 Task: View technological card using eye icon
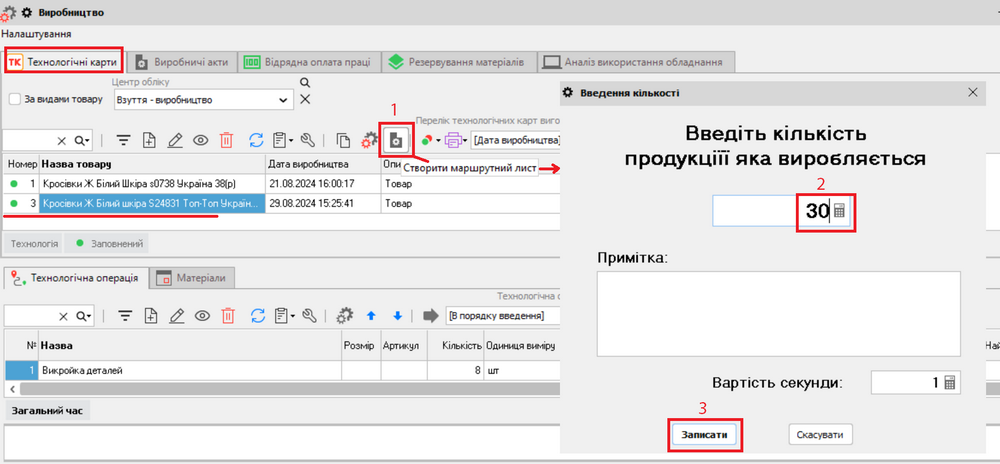pos(201,140)
